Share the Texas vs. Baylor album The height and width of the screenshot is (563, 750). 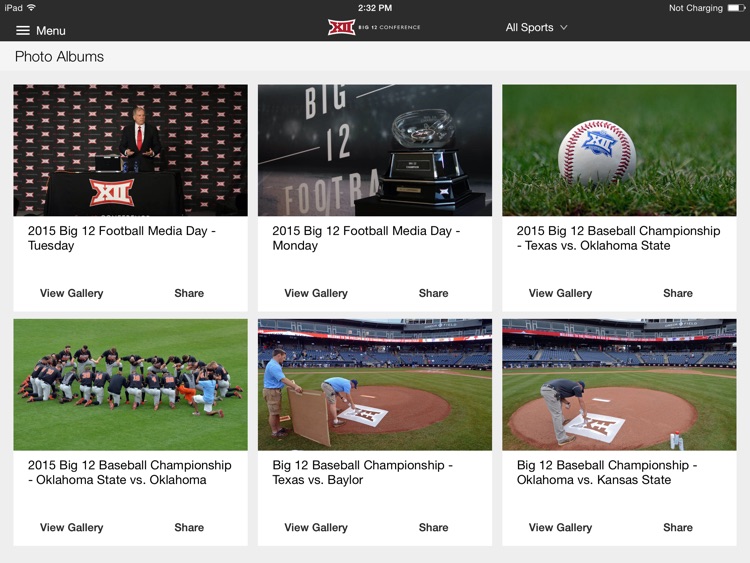[x=433, y=528]
